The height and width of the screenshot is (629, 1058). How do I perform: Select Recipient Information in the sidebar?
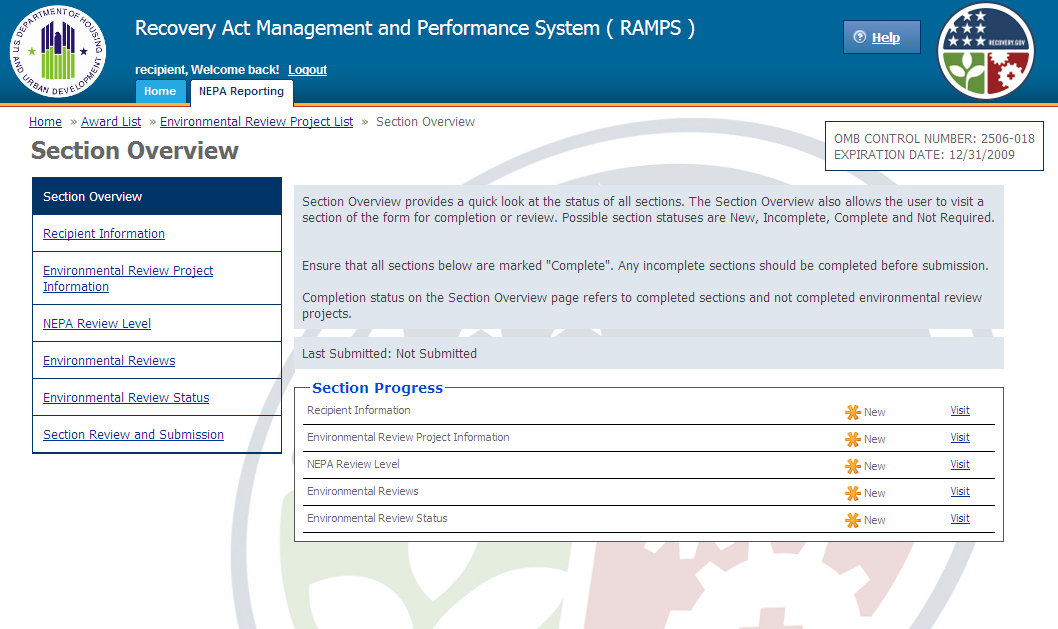(x=104, y=234)
